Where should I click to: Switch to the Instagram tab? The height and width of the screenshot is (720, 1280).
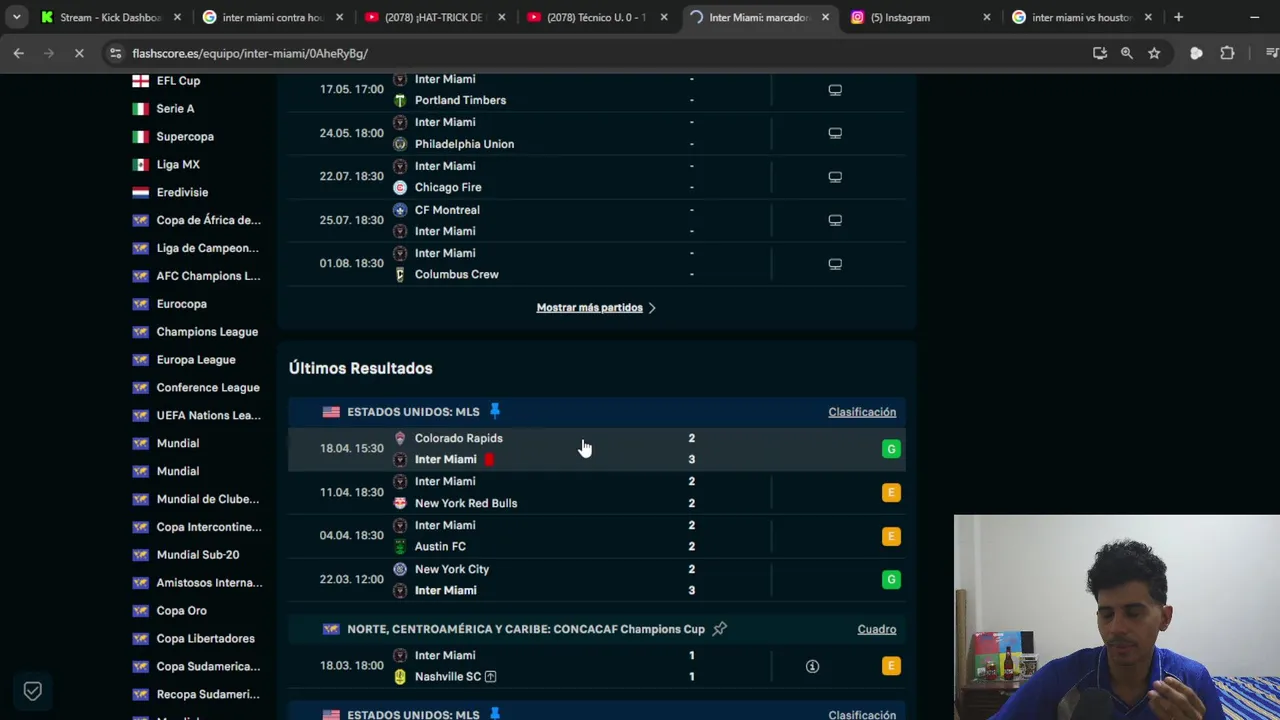tap(918, 17)
